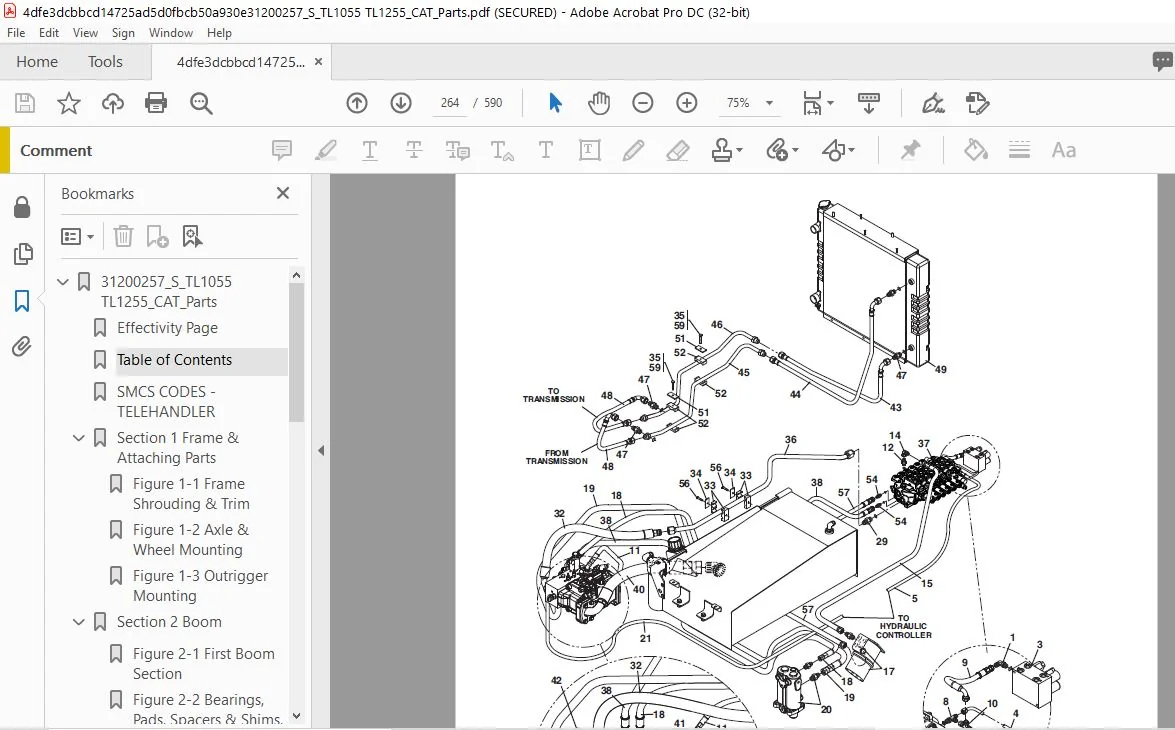This screenshot has width=1175, height=730.
Task: Open the File menu
Action: tap(16, 33)
